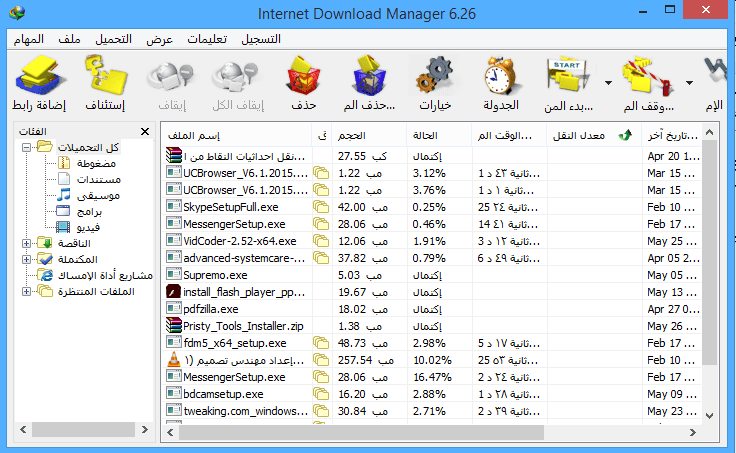Sort by Status (الحالة) column header
The height and width of the screenshot is (453, 736).
pyautogui.click(x=439, y=135)
